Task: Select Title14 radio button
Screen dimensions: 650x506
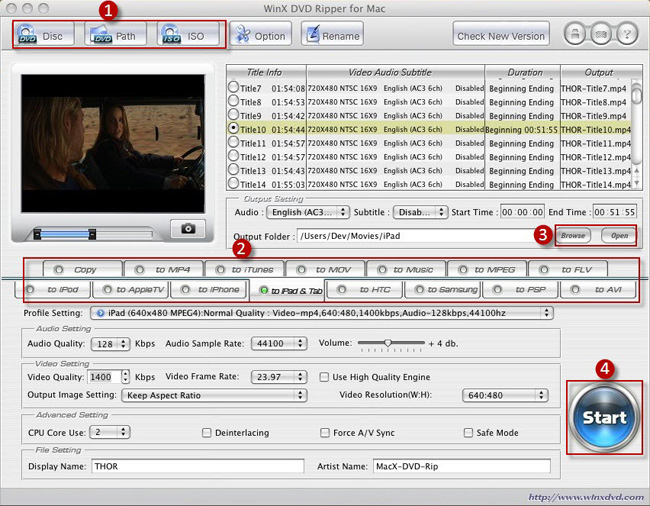Action: (233, 183)
